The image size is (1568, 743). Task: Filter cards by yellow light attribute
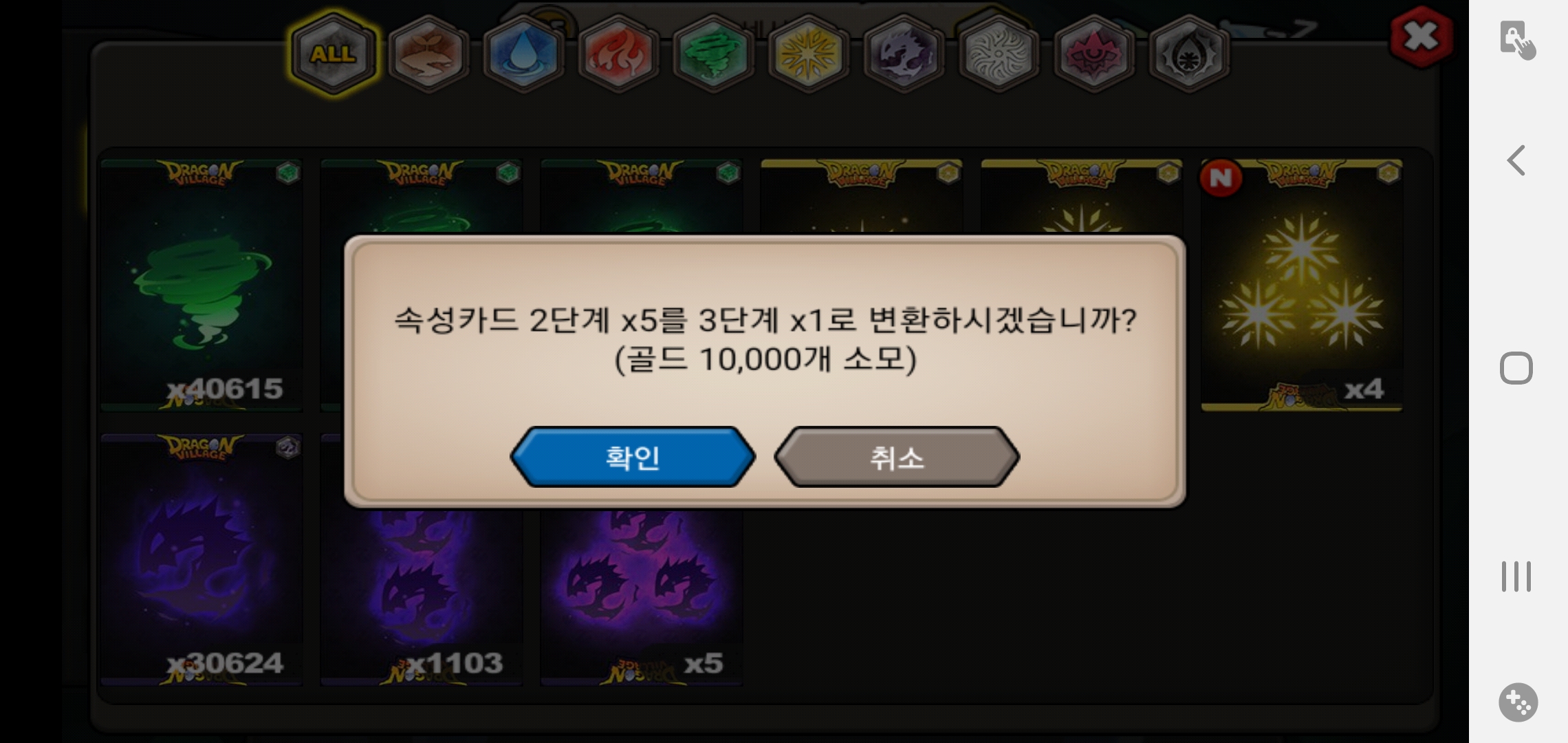tap(808, 53)
